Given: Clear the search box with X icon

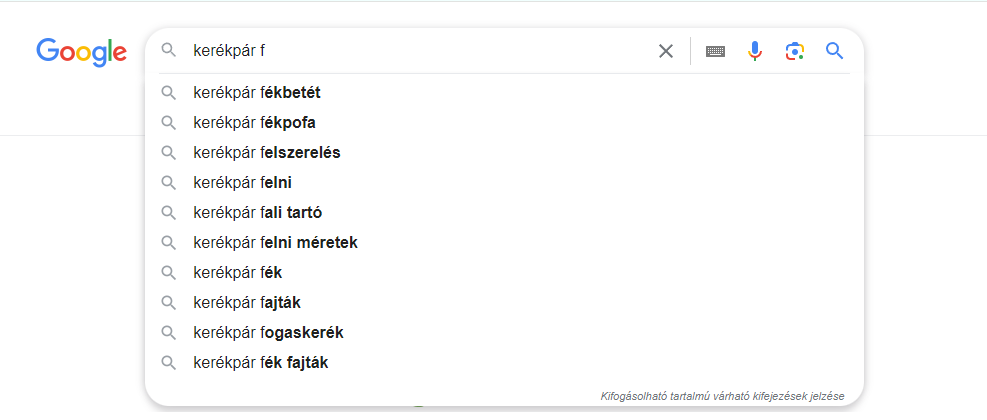Looking at the screenshot, I should tap(666, 51).
